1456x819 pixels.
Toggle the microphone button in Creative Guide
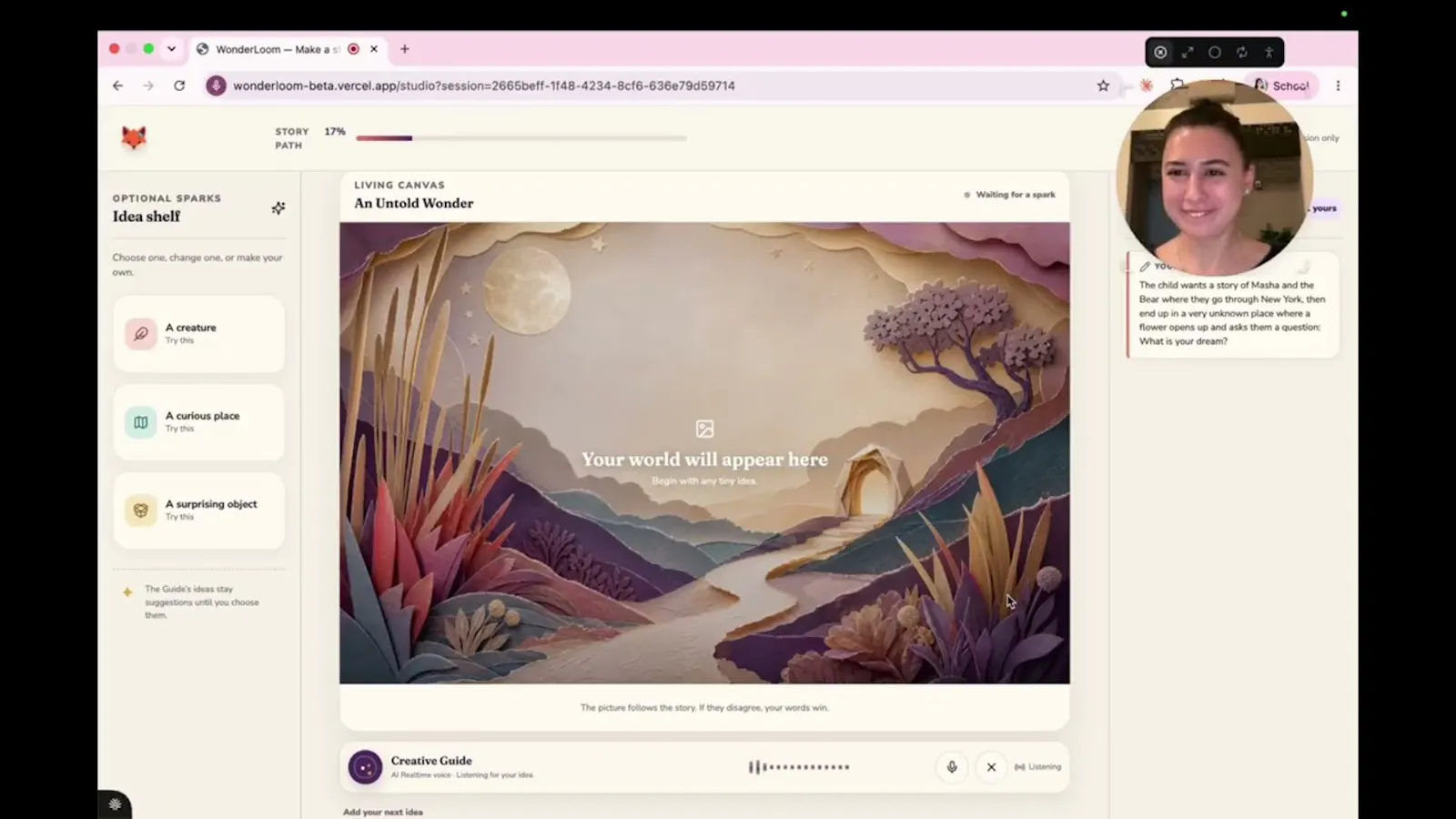click(952, 767)
